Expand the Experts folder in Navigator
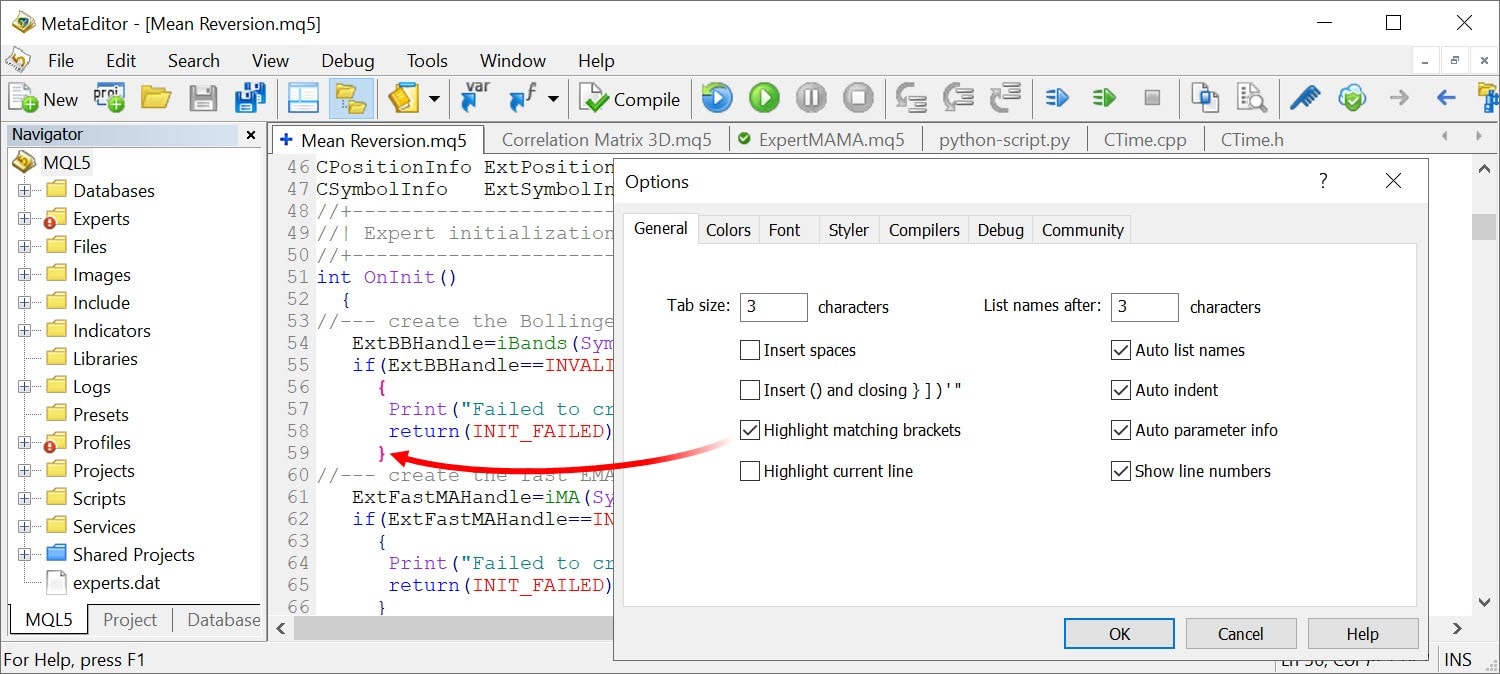This screenshot has width=1500, height=674. [24, 219]
